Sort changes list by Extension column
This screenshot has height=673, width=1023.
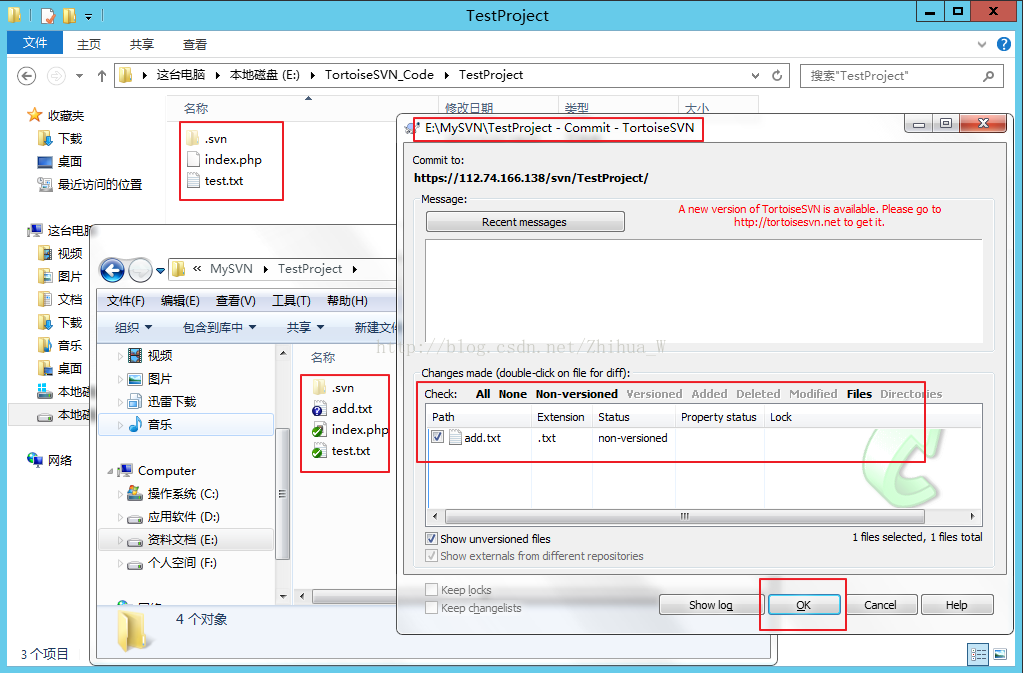pyautogui.click(x=561, y=417)
